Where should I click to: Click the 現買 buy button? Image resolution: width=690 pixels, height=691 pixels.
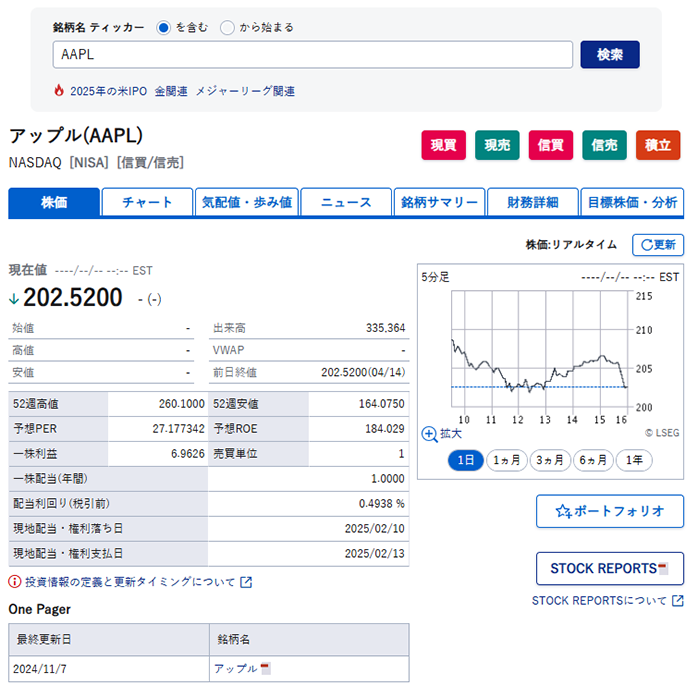pos(443,145)
